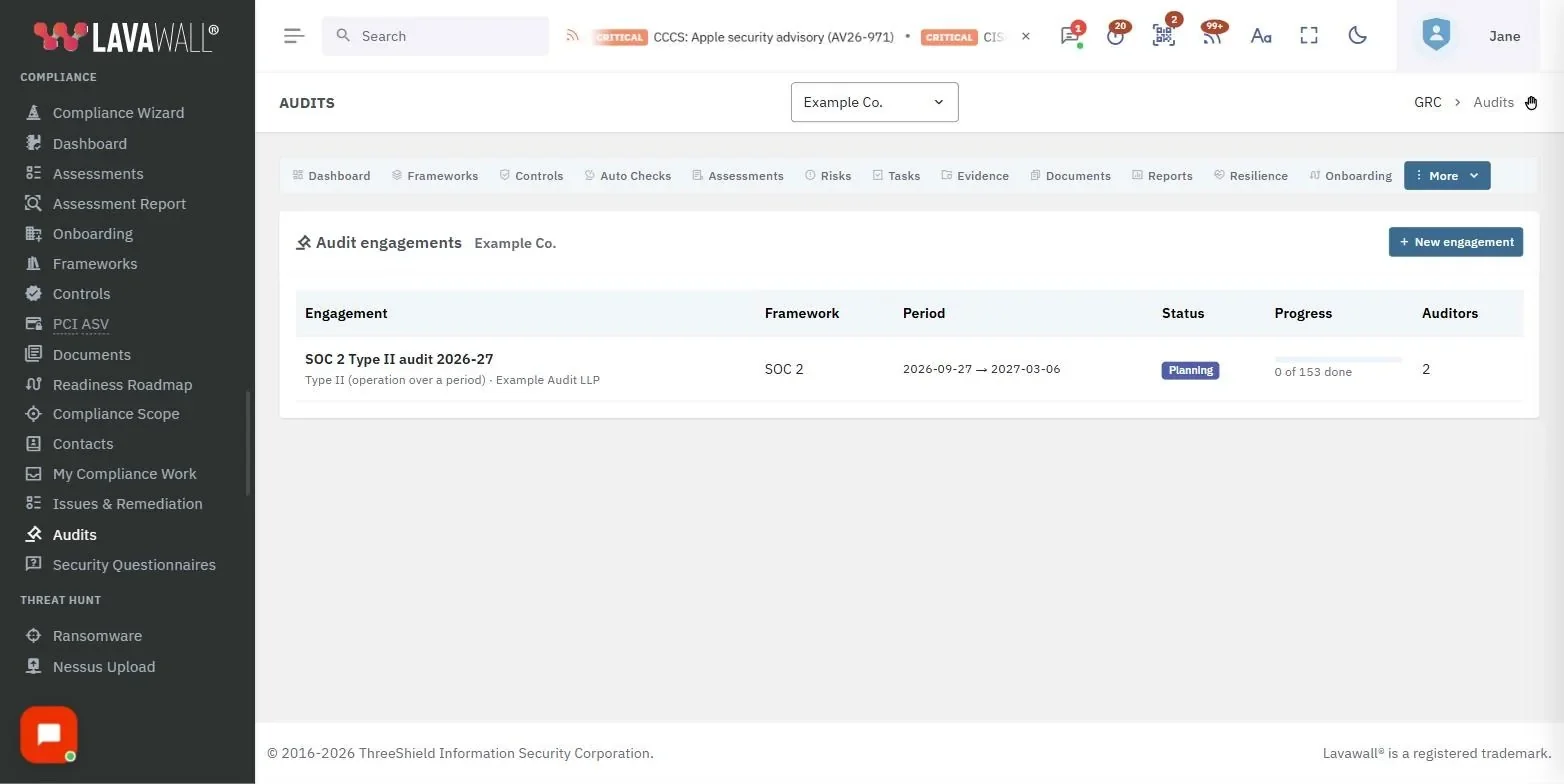Open the timer icon with 20 badge

click(1116, 36)
